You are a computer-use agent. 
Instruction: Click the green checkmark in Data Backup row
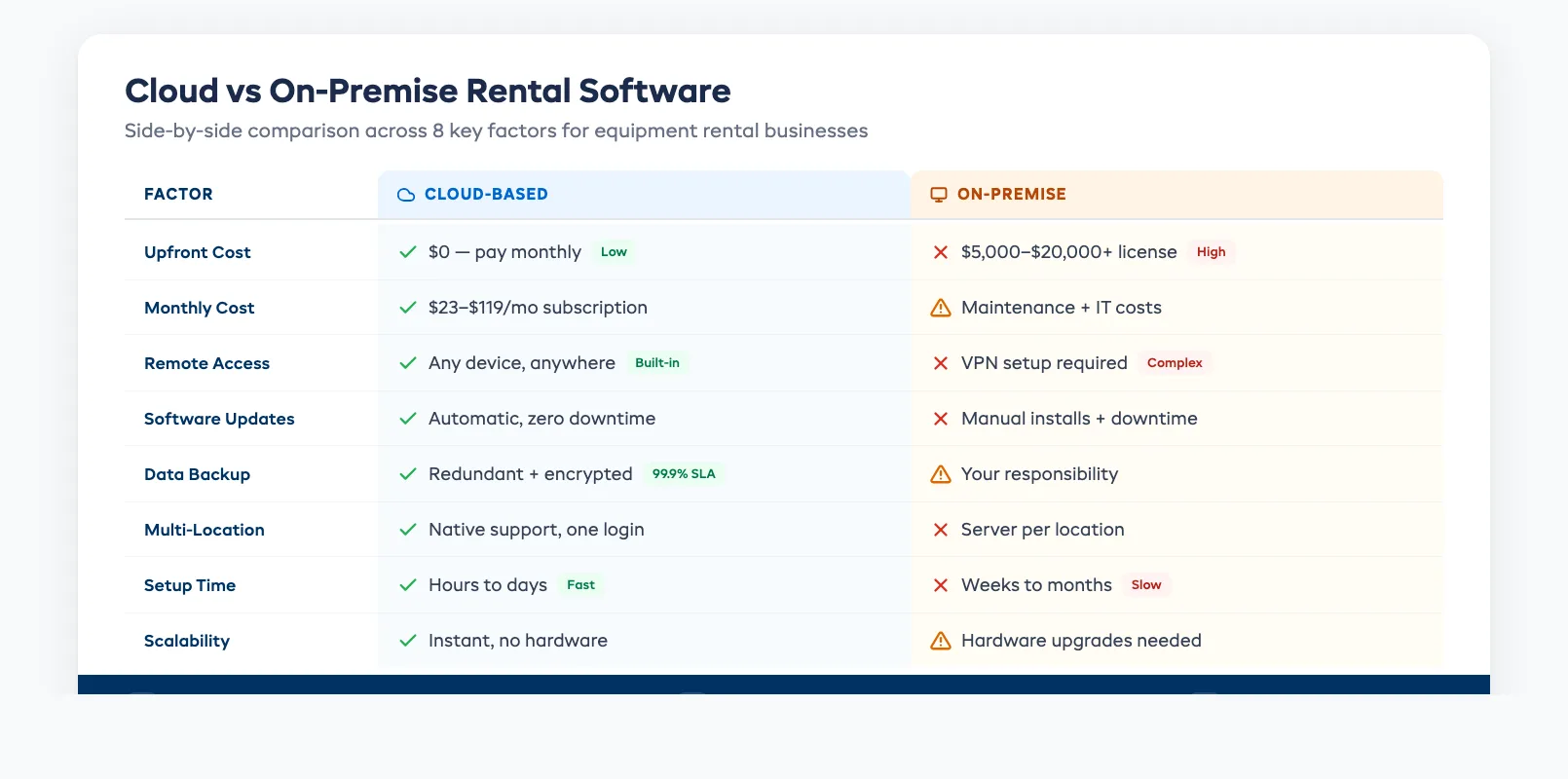coord(408,474)
